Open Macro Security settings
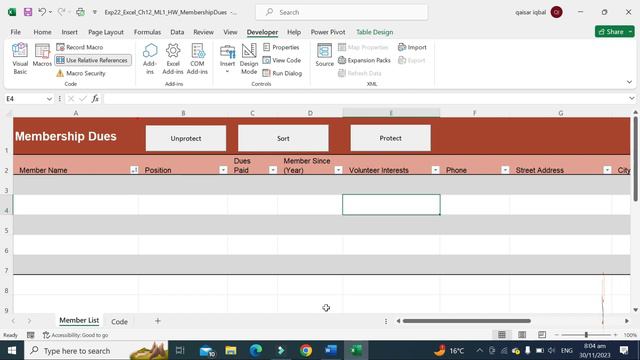This screenshot has height=360, width=640. pyautogui.click(x=81, y=73)
